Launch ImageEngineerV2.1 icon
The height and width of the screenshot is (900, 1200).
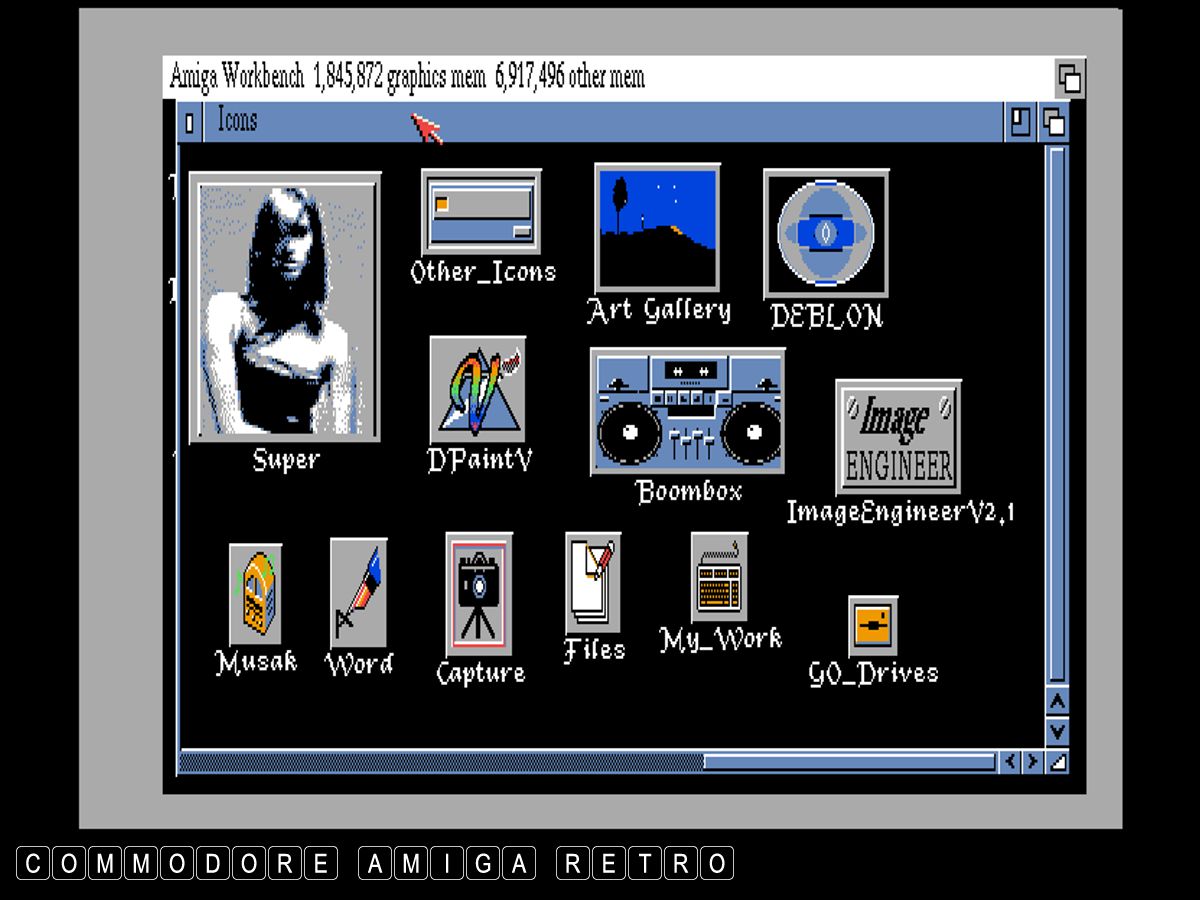pyautogui.click(x=898, y=437)
